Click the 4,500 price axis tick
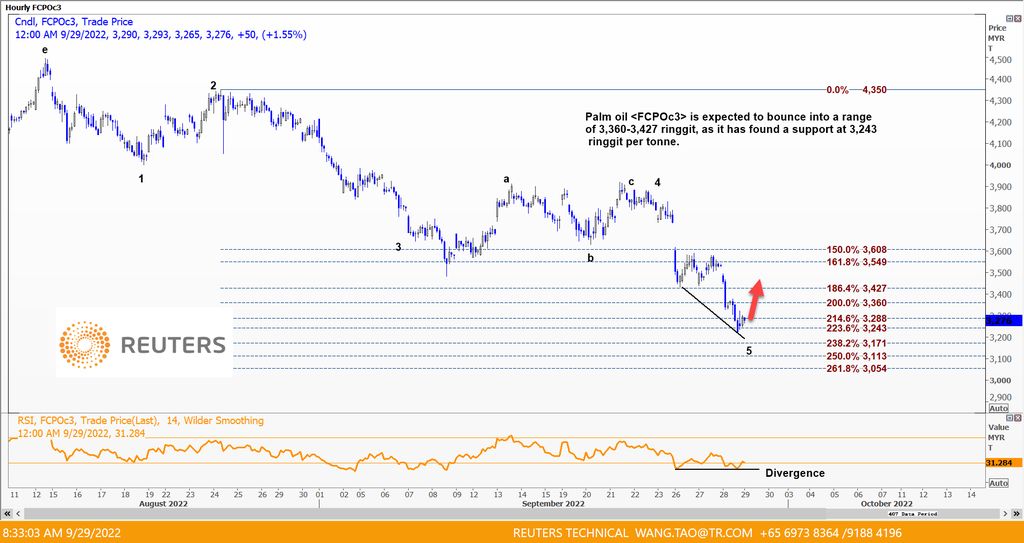 tap(1002, 60)
